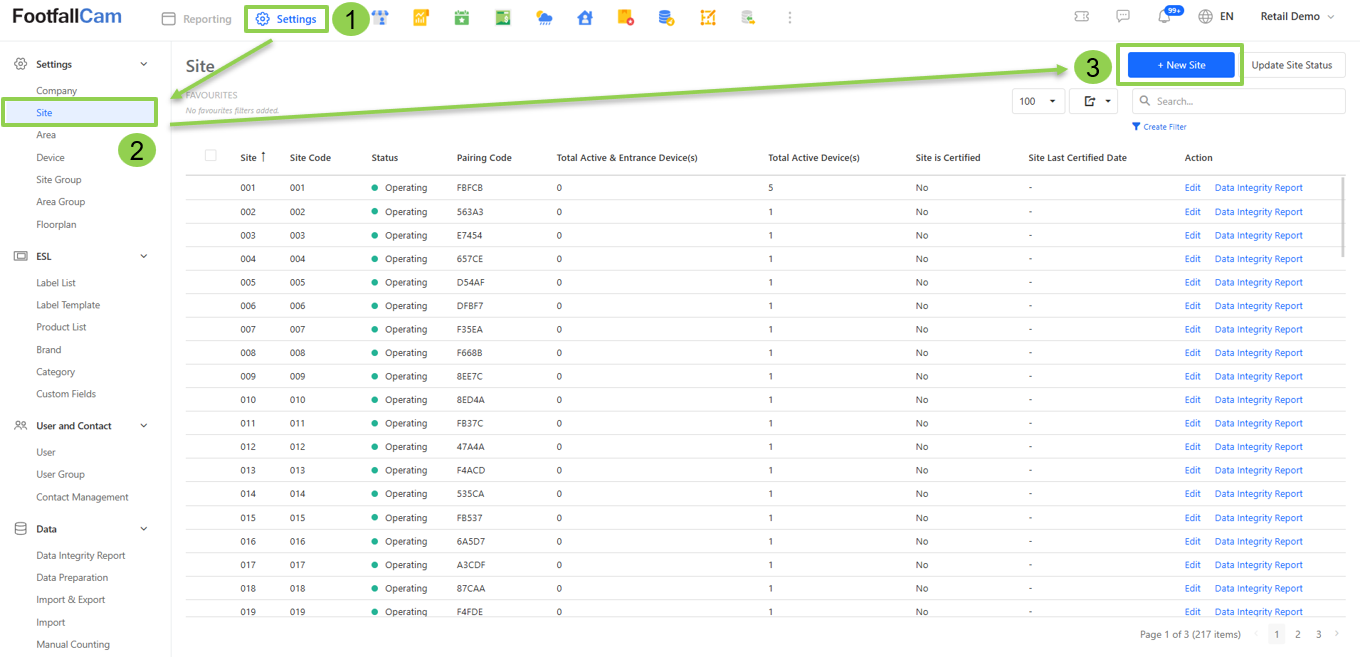Open Device in the sidebar
The width and height of the screenshot is (1360, 657).
pos(50,158)
